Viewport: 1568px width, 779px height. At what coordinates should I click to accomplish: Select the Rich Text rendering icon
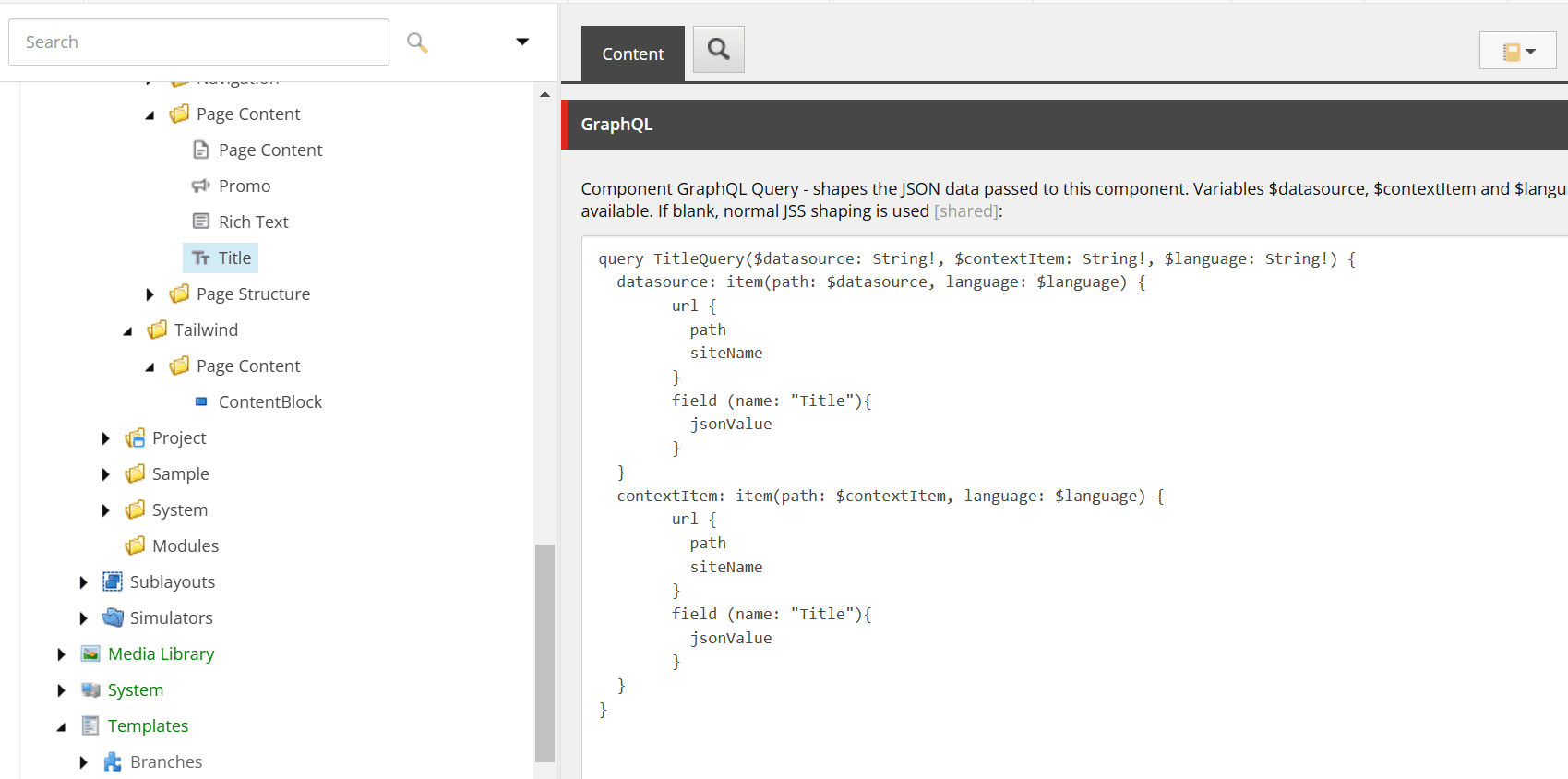[x=200, y=222]
